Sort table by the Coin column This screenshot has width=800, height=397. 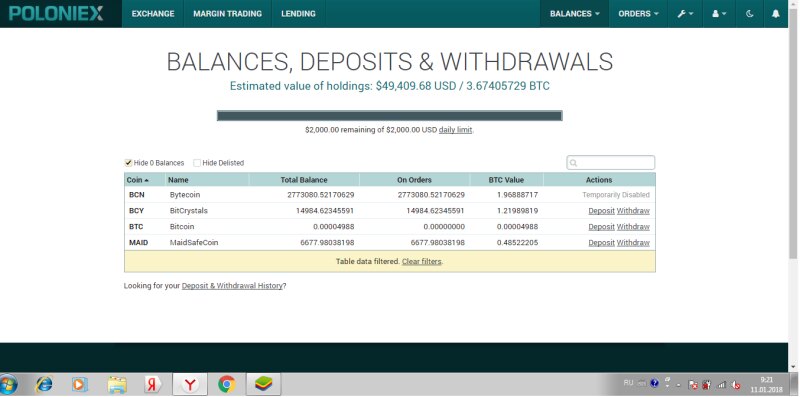(138, 180)
